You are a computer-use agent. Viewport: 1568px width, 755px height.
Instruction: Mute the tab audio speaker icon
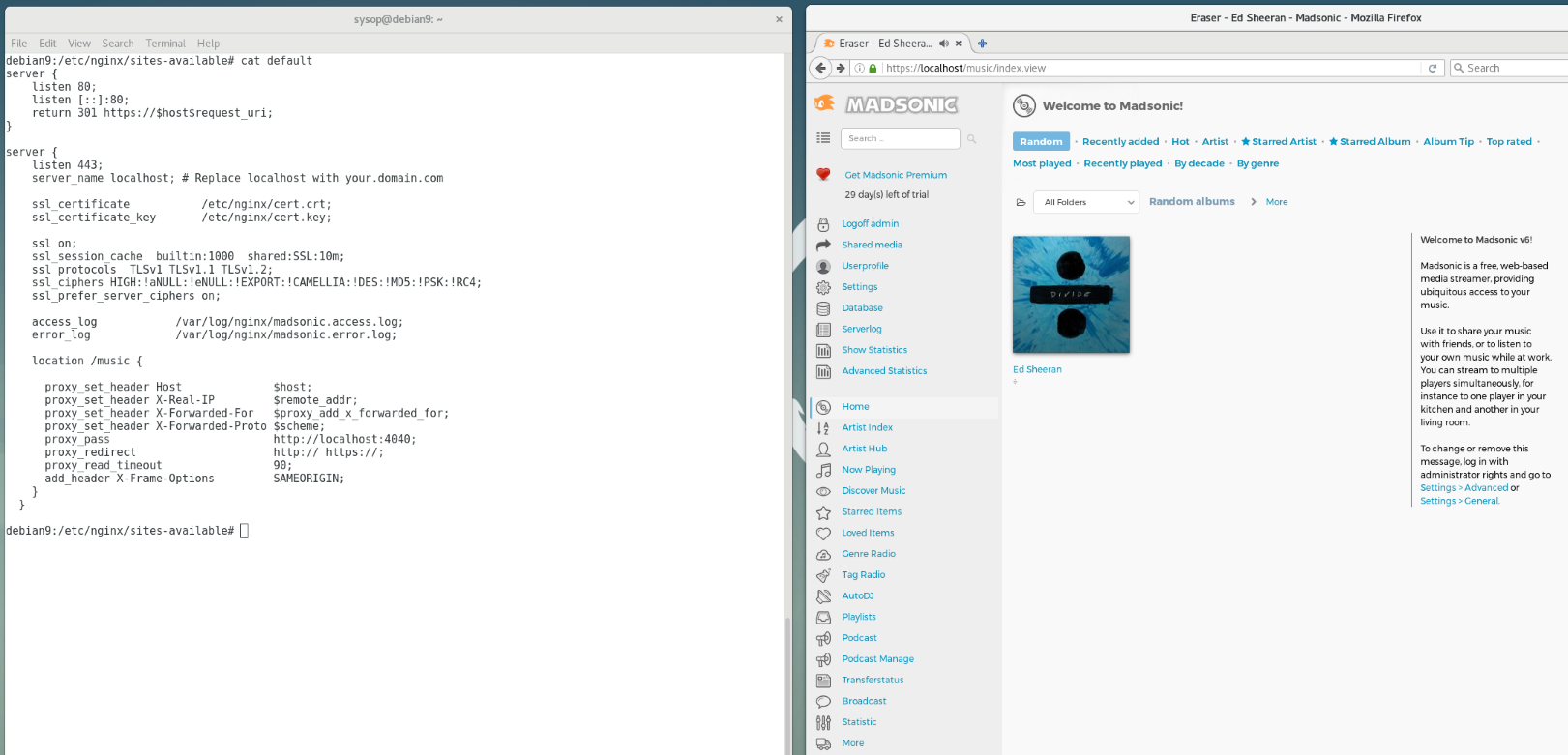click(943, 44)
